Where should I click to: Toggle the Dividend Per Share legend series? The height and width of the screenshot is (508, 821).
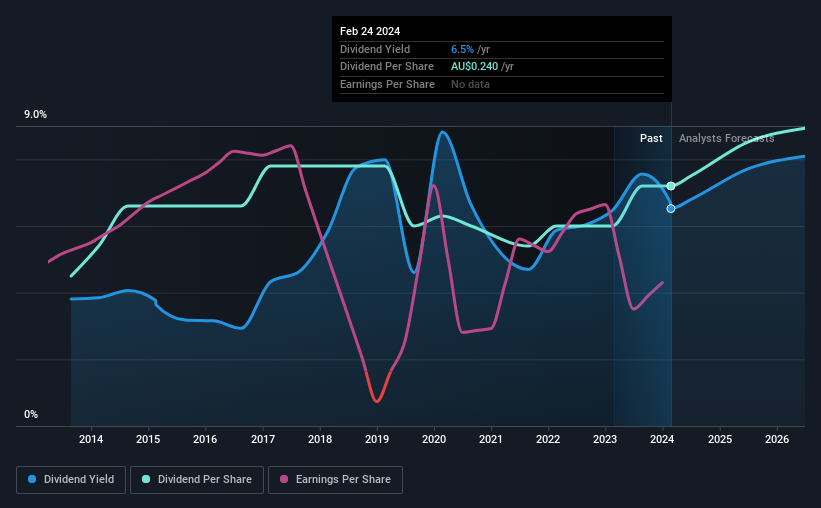197,480
